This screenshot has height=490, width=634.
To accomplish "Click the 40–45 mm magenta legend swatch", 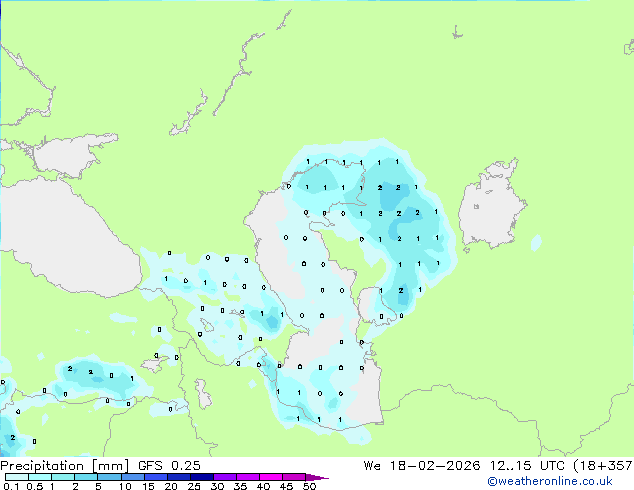I will click(271, 477).
